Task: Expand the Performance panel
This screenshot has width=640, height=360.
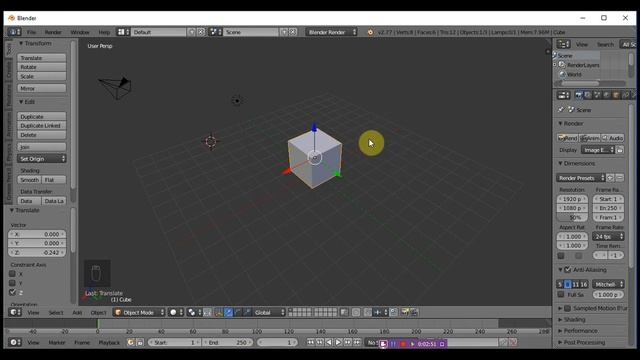Action: pyautogui.click(x=577, y=331)
